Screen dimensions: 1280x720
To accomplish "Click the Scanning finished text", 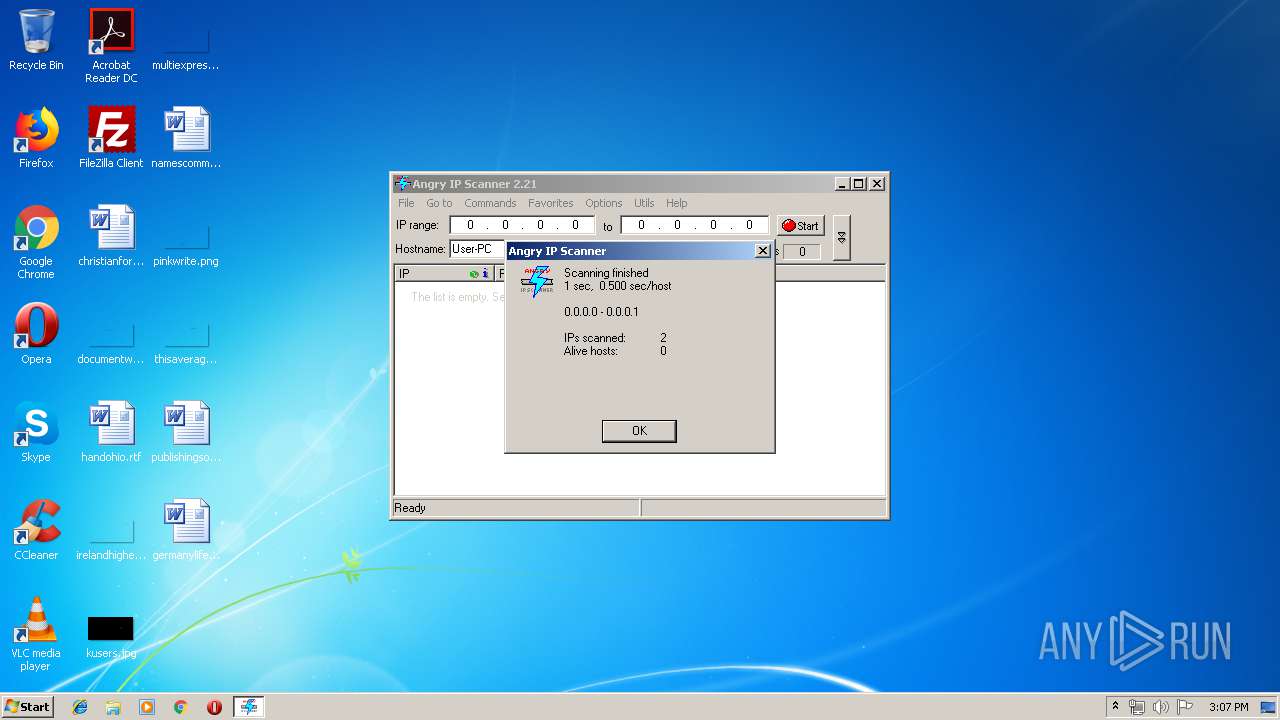I will point(606,273).
